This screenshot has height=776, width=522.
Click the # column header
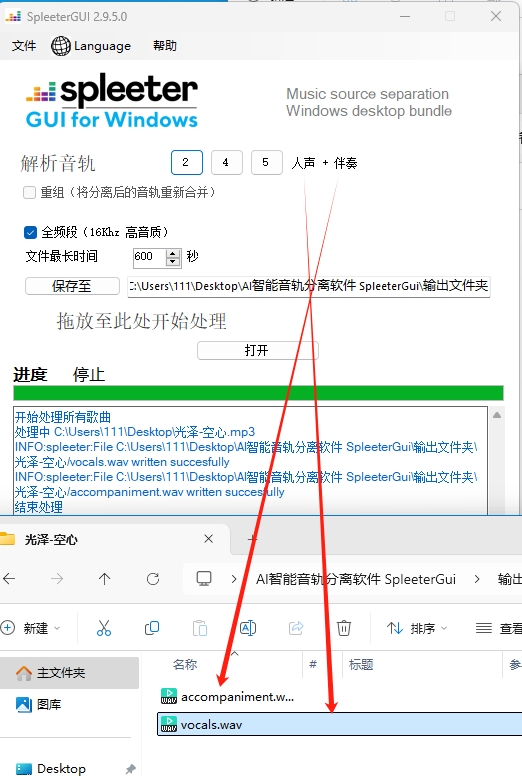click(313, 664)
